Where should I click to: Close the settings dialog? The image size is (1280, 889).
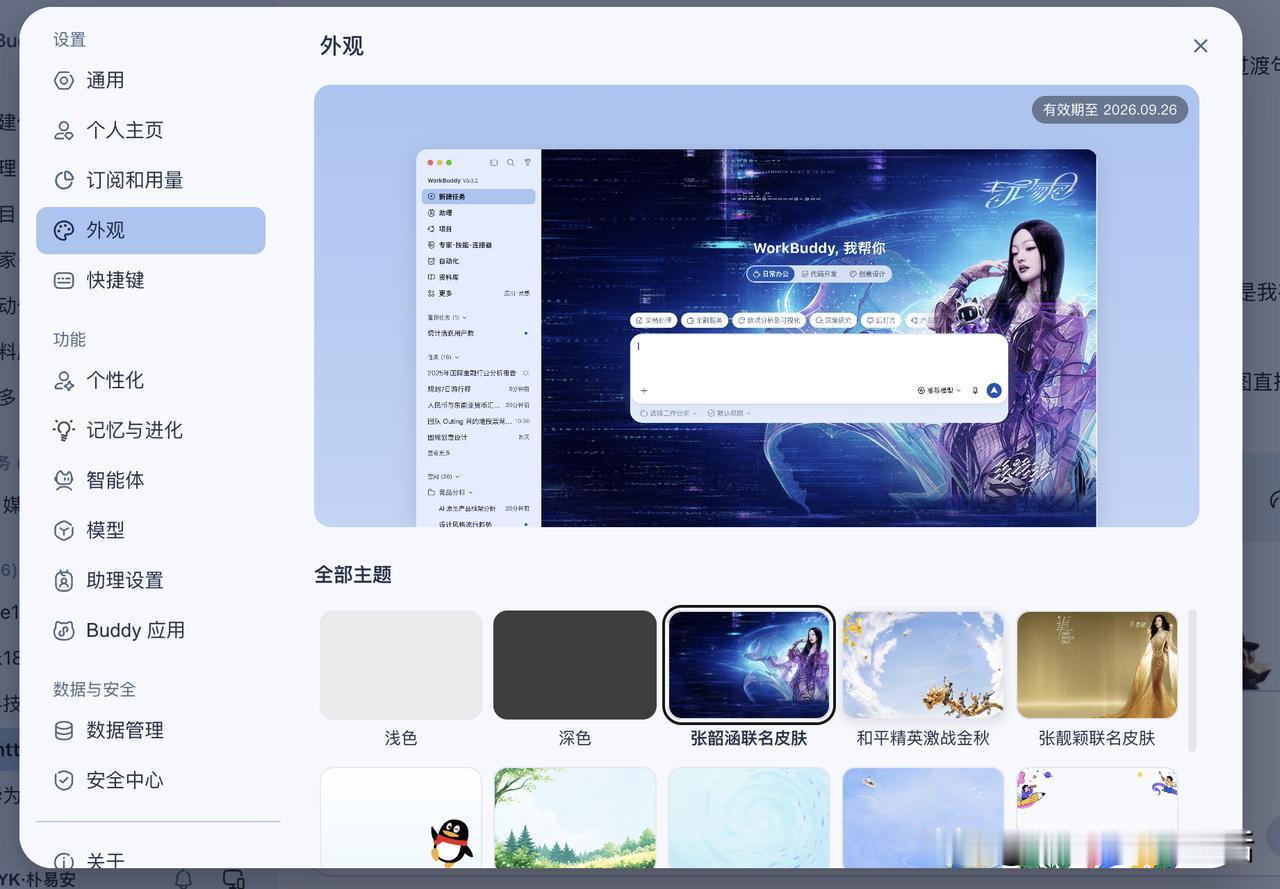click(1201, 46)
